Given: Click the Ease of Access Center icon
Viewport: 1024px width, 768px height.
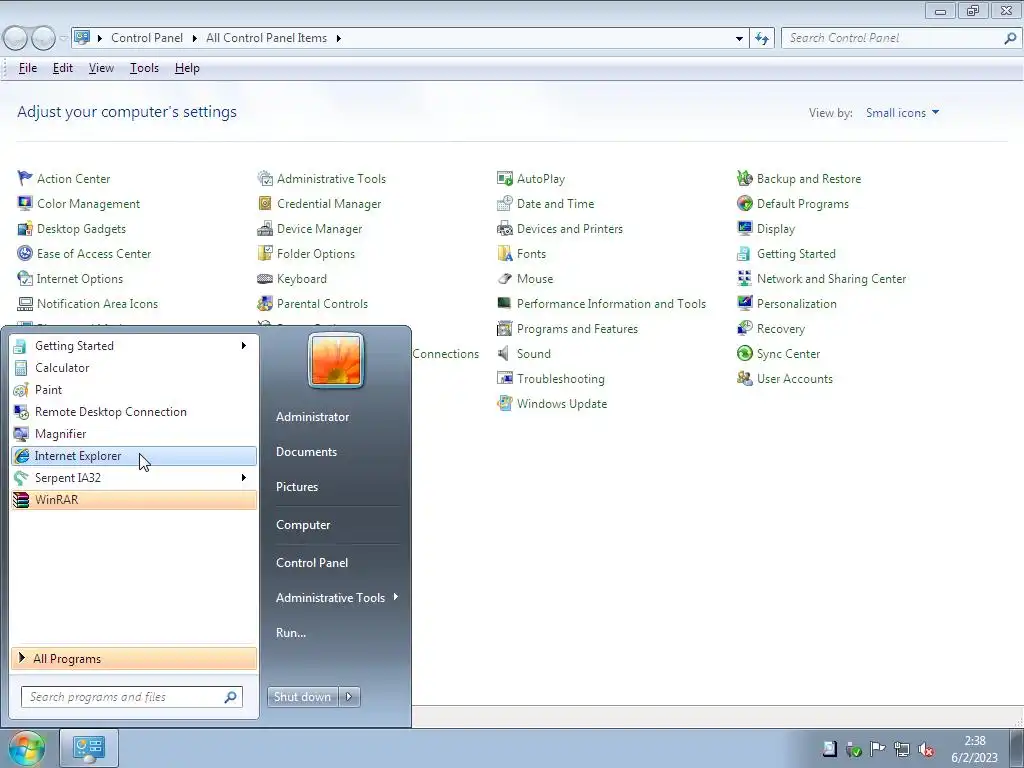Looking at the screenshot, I should pos(25,253).
